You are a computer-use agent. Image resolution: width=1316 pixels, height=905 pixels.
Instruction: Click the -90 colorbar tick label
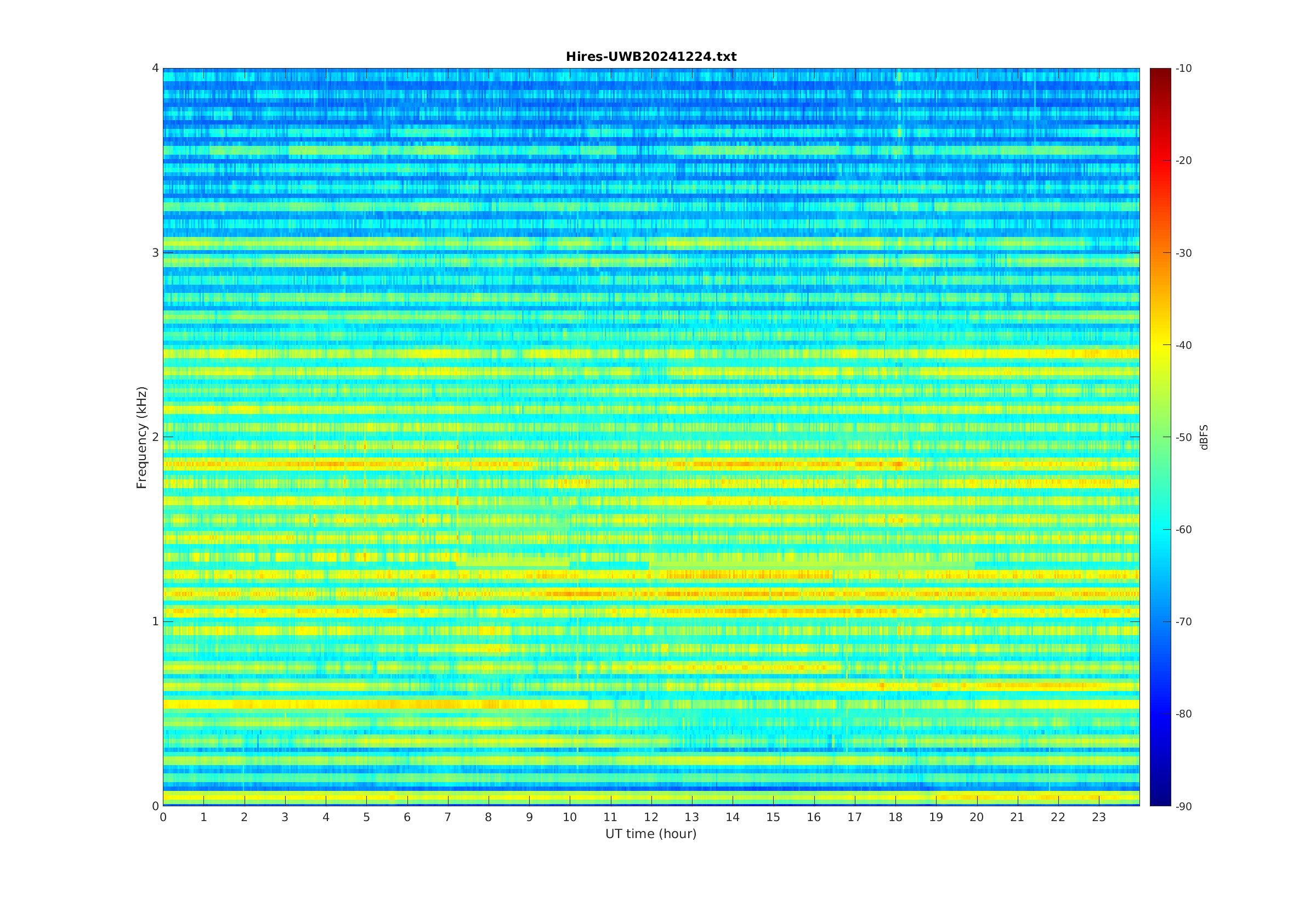pos(1183,806)
